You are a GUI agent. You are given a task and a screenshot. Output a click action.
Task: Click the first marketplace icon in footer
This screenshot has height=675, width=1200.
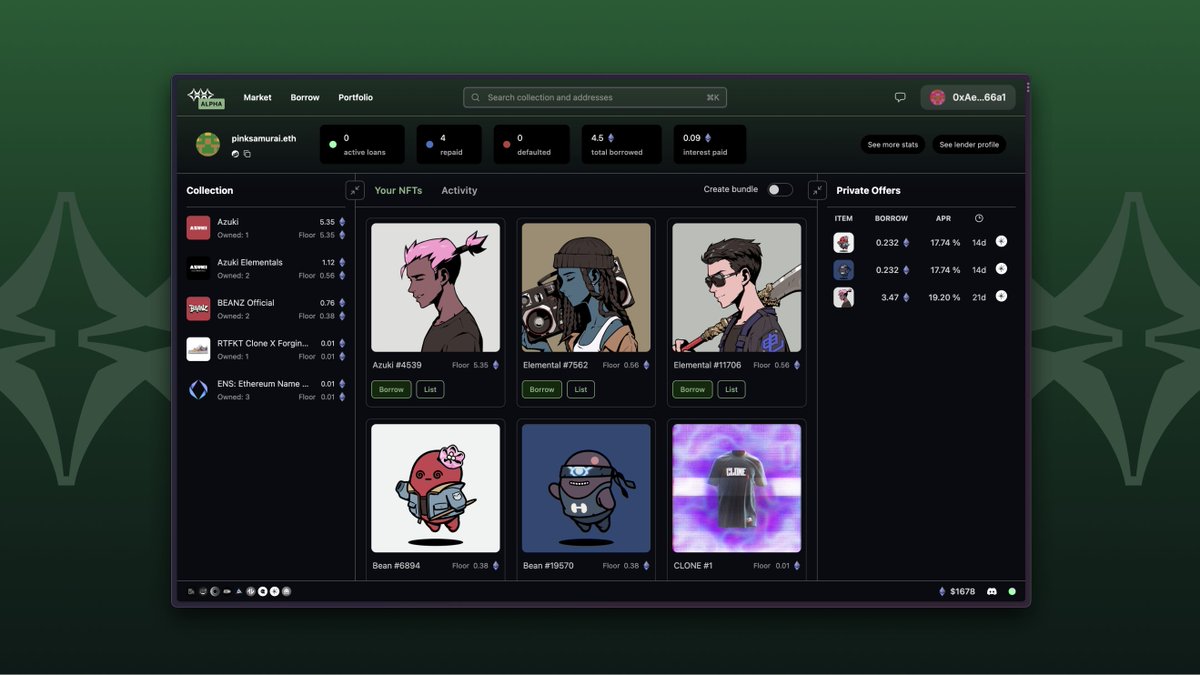[x=191, y=592]
